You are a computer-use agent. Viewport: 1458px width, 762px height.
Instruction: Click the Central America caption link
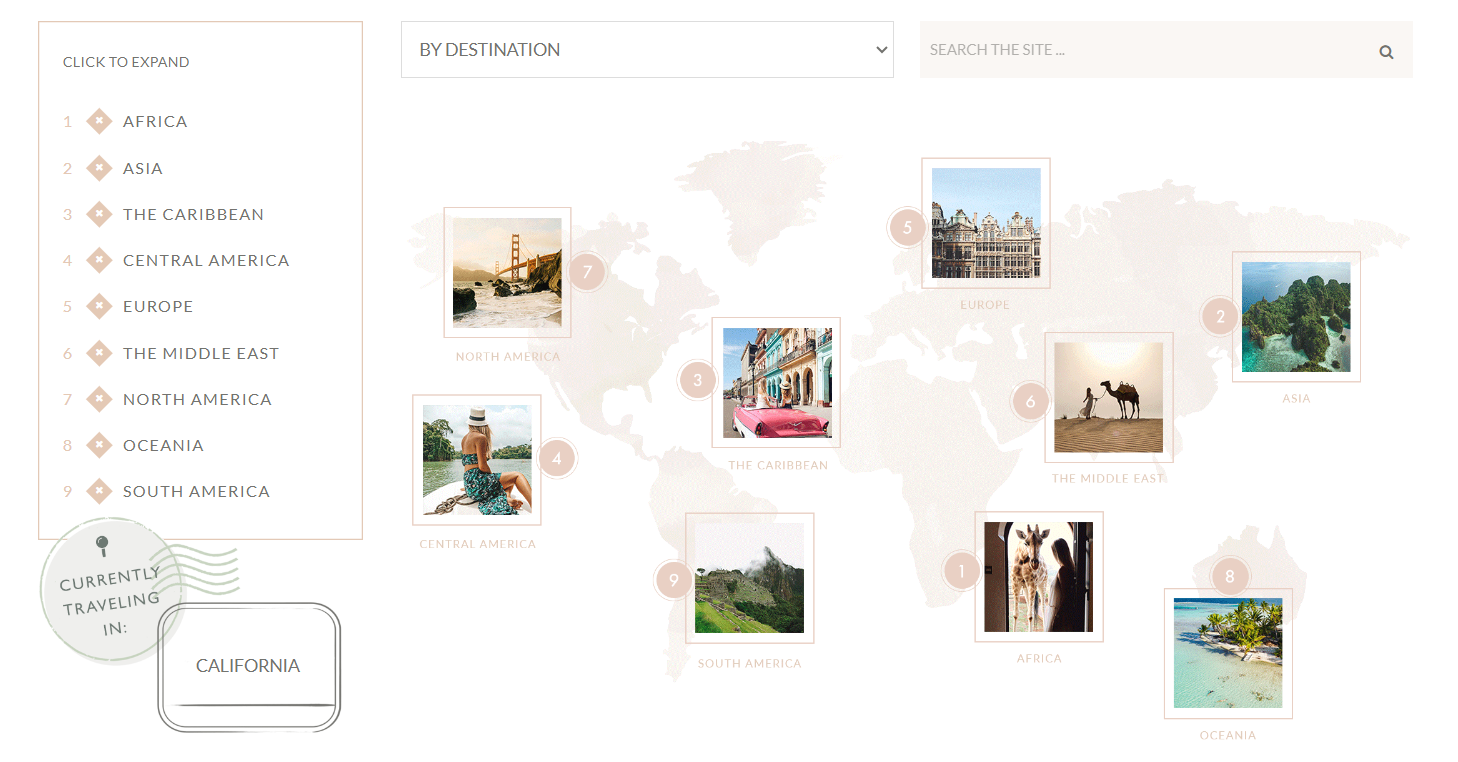tap(478, 545)
